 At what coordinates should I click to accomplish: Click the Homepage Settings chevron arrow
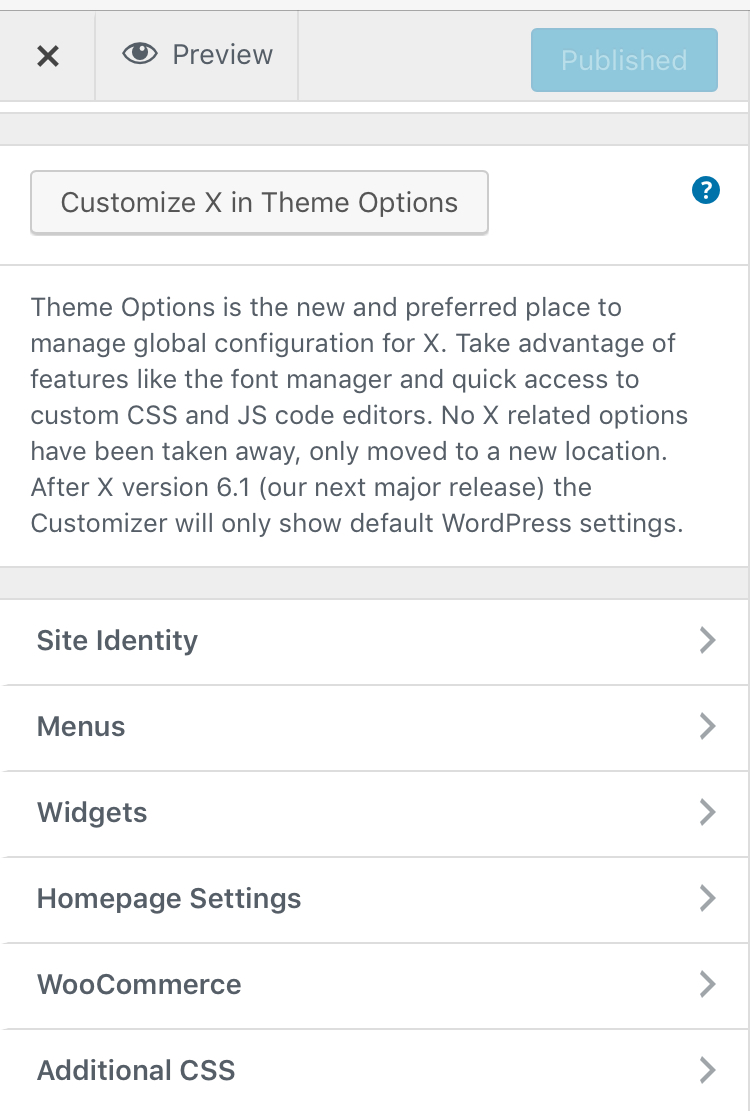click(x=708, y=898)
